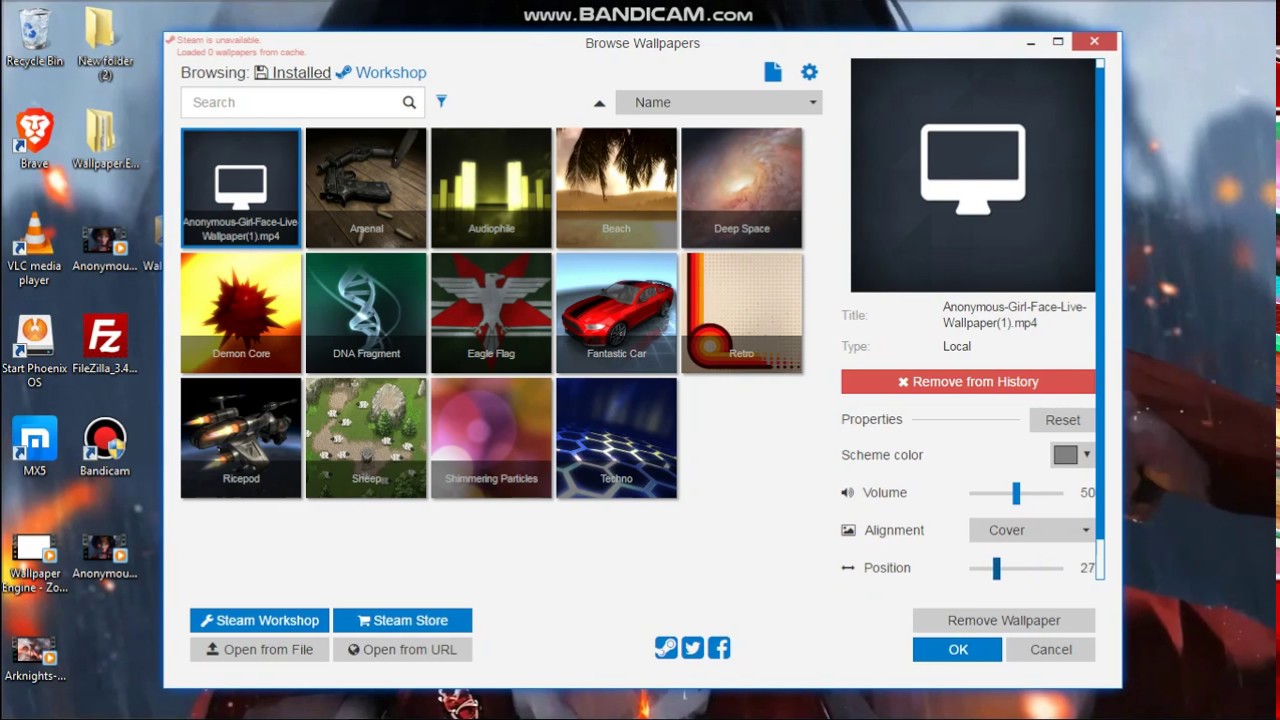This screenshot has height=720, width=1280.
Task: Open the search filter icon
Action: (441, 101)
